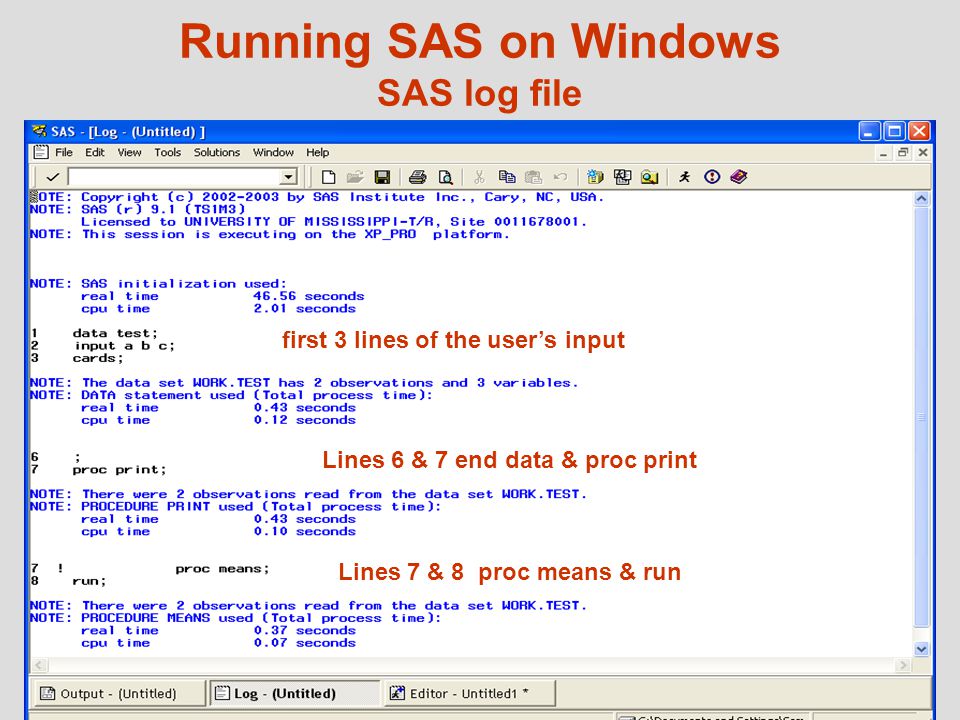Viewport: 960px width, 720px height.
Task: Minimize the SAS main window
Action: pyautogui.click(x=869, y=131)
